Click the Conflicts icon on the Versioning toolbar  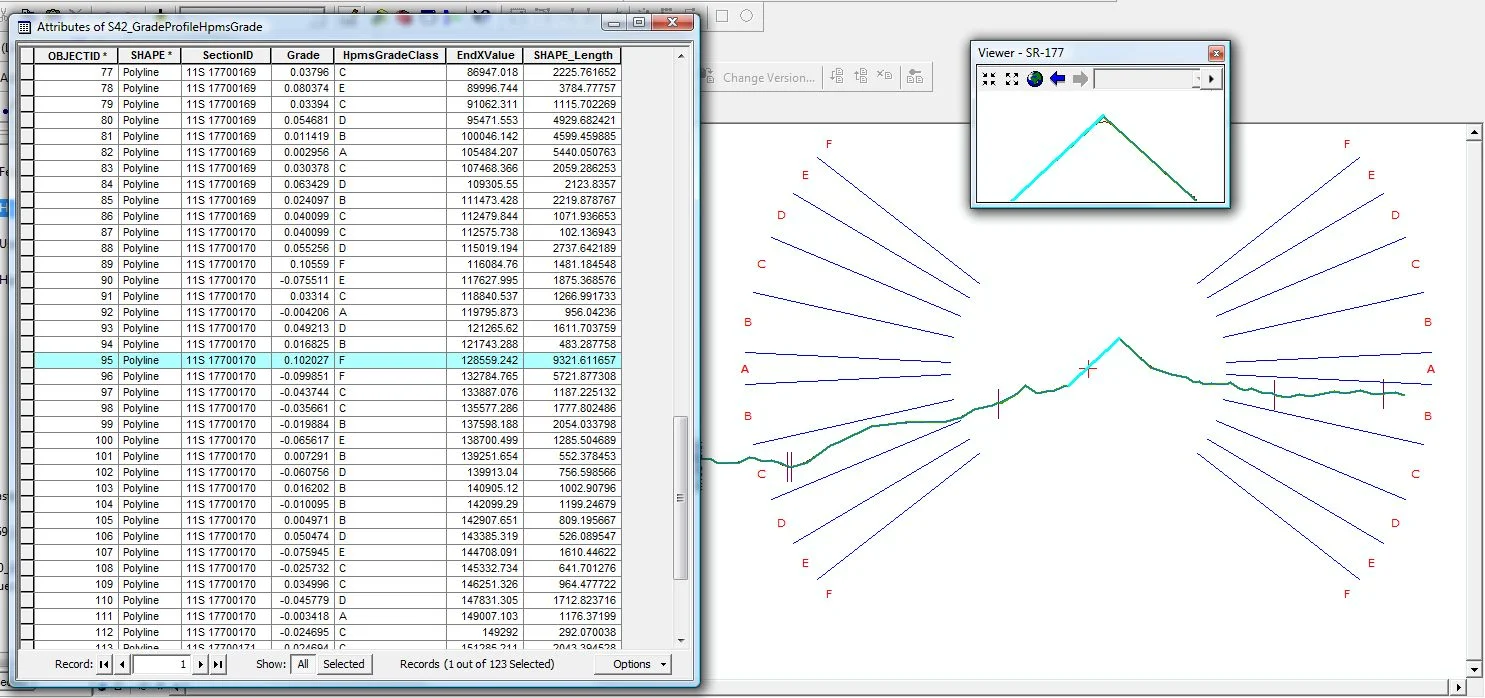886,76
